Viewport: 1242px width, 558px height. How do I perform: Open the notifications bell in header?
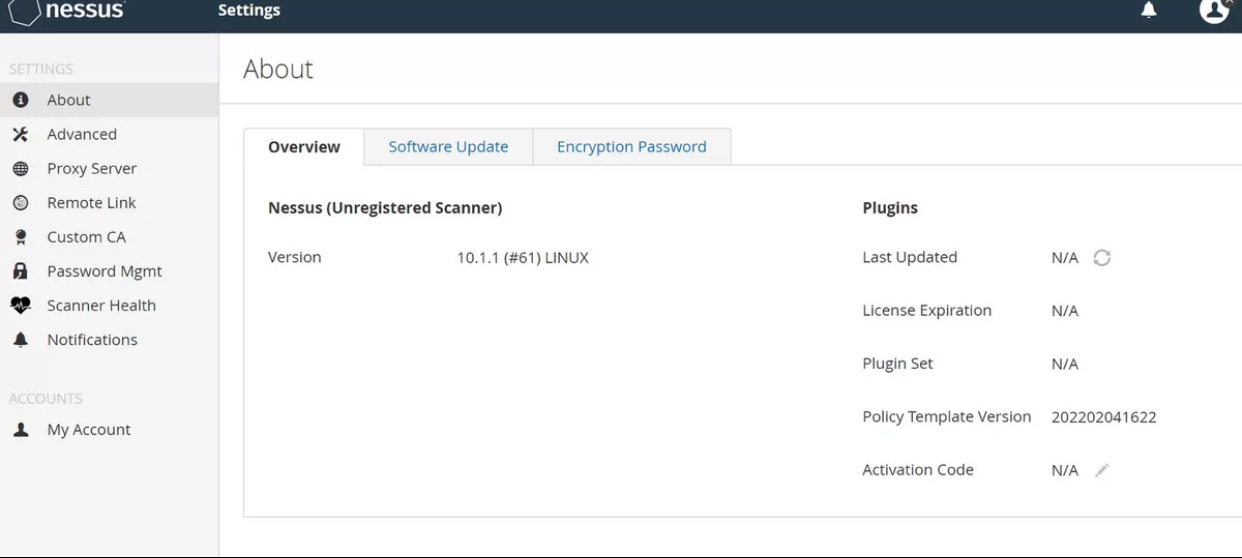[x=1149, y=10]
